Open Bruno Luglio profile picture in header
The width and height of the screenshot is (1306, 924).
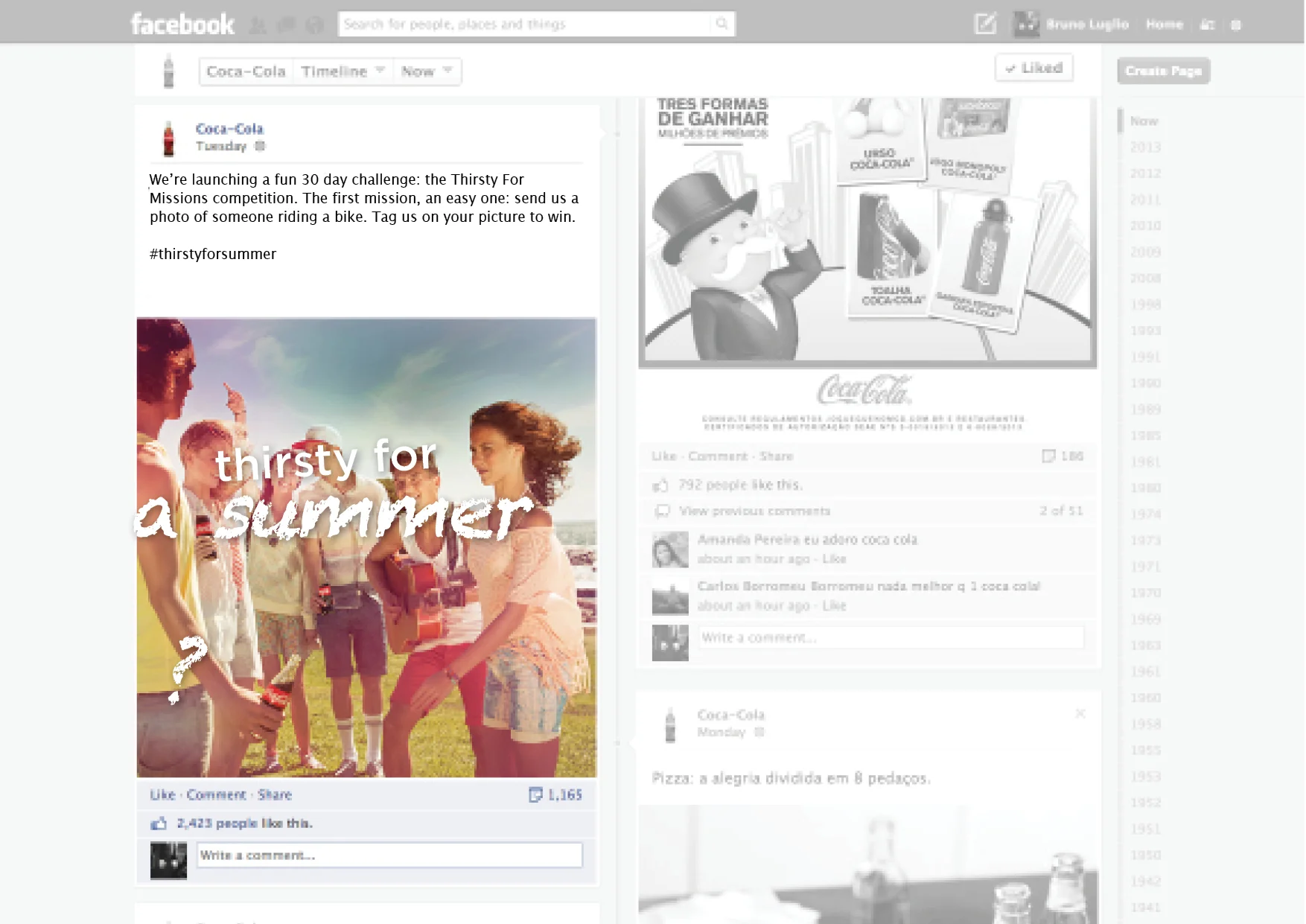tap(1026, 24)
